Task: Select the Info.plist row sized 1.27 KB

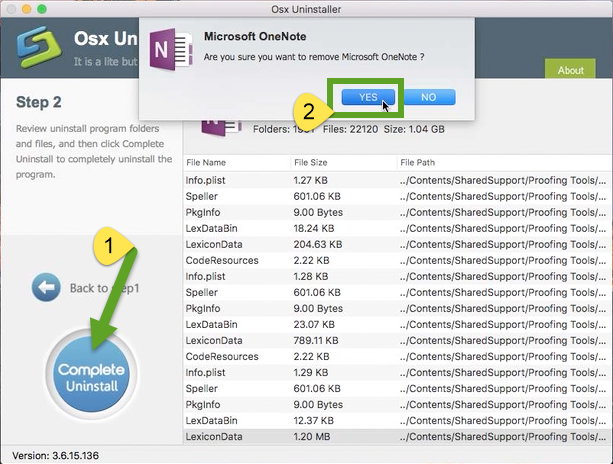Action: pos(397,180)
